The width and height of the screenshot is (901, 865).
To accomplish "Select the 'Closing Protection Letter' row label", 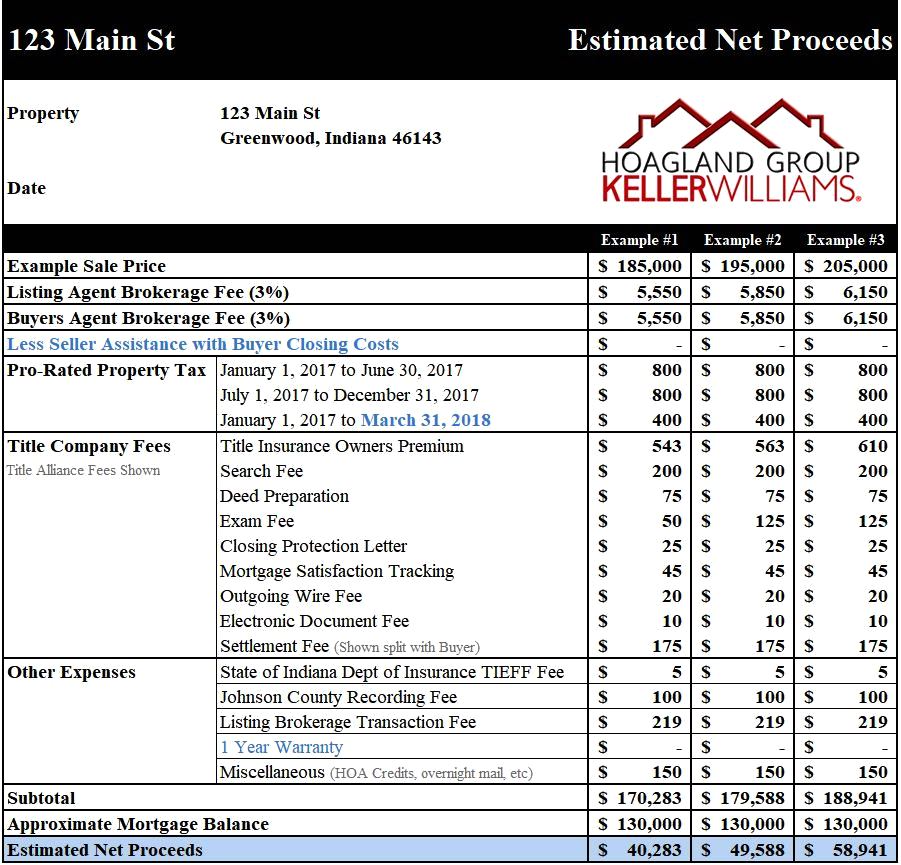I will (314, 546).
